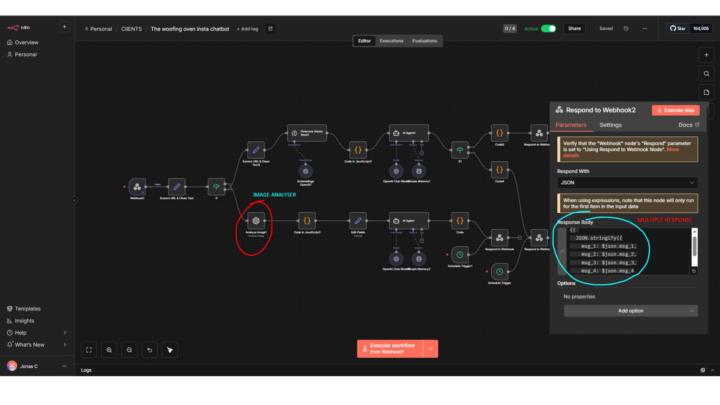This screenshot has width=720, height=405.
Task: Select the upper AI Agent1 node
Action: click(x=409, y=133)
